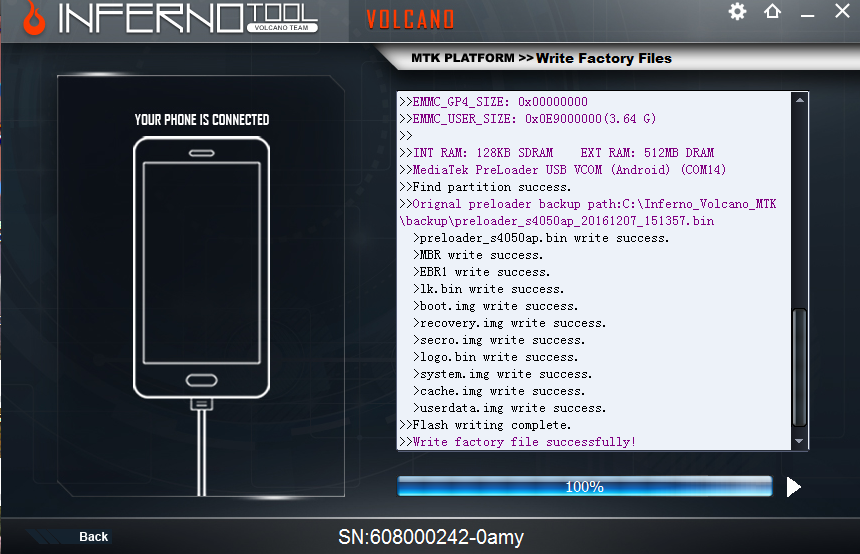Select 'boot.img write success.' line
Screen dimensions: 860x554
pyautogui.click(x=496, y=306)
